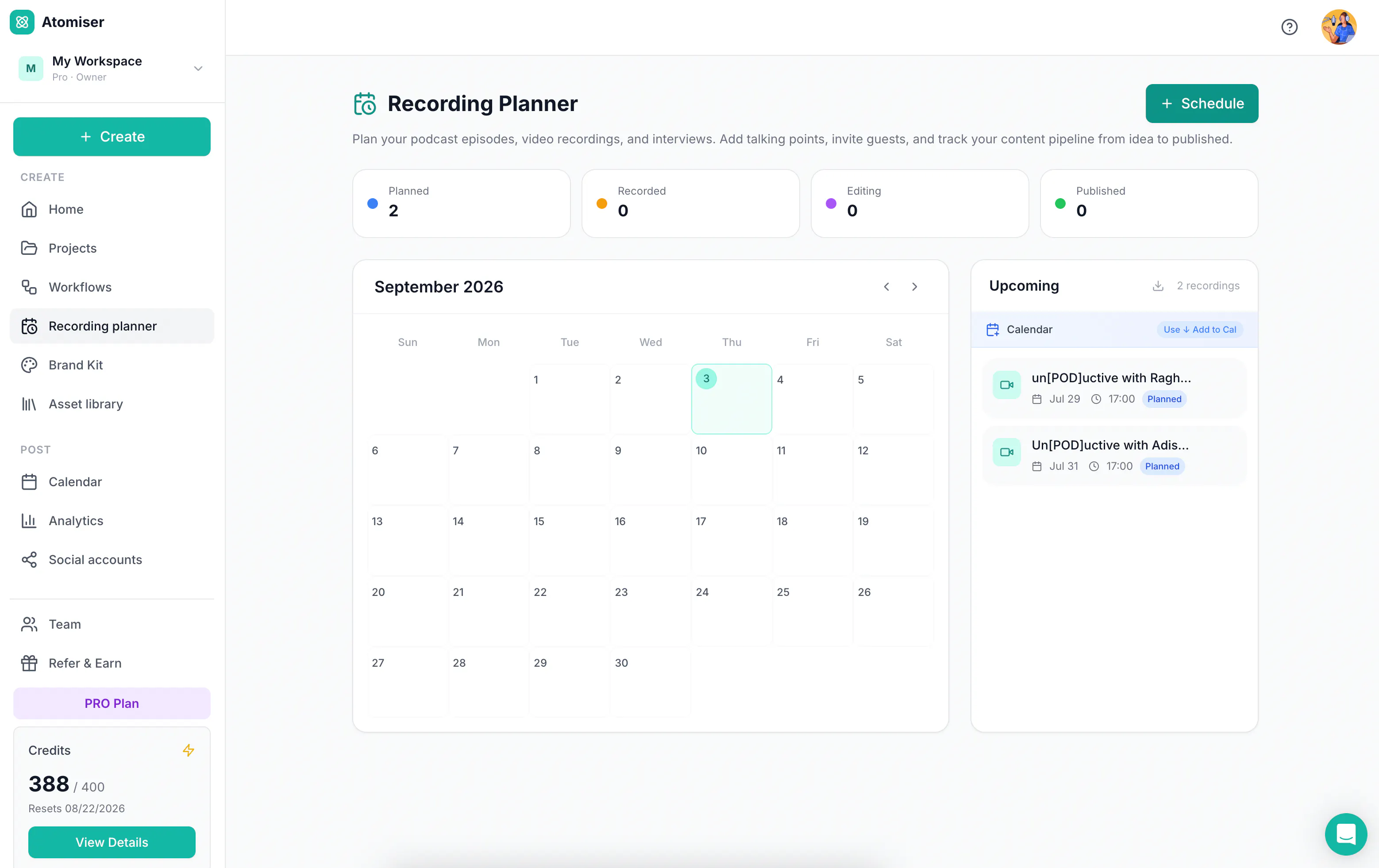This screenshot has width=1379, height=868.
Task: Select September 6 calendar cell
Action: click(407, 469)
